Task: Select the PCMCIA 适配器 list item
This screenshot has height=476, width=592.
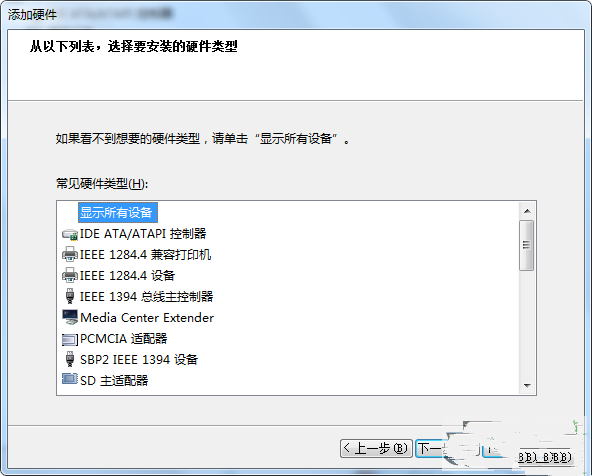Action: 123,339
